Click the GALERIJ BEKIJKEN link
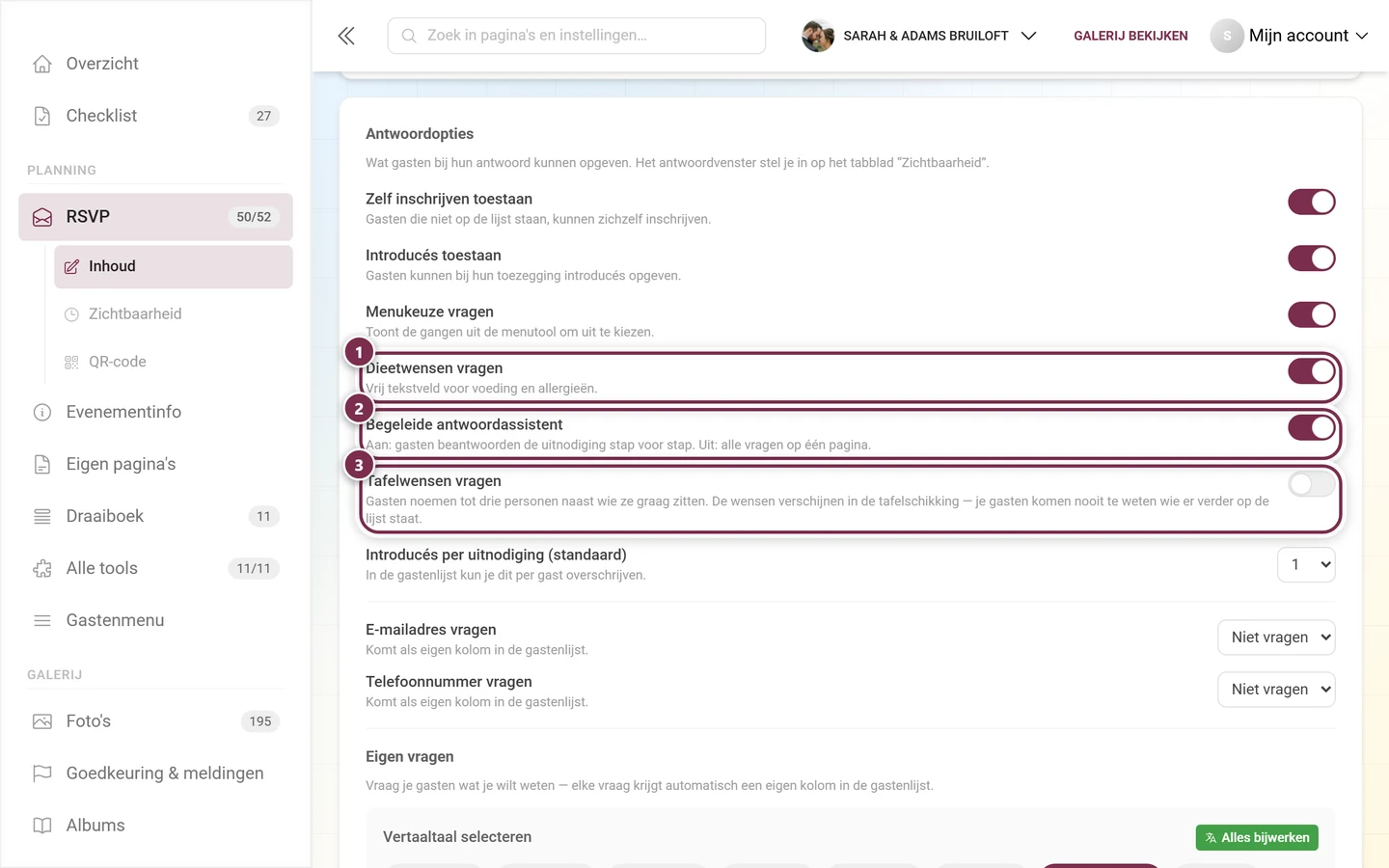The width and height of the screenshot is (1389, 868). (x=1130, y=36)
